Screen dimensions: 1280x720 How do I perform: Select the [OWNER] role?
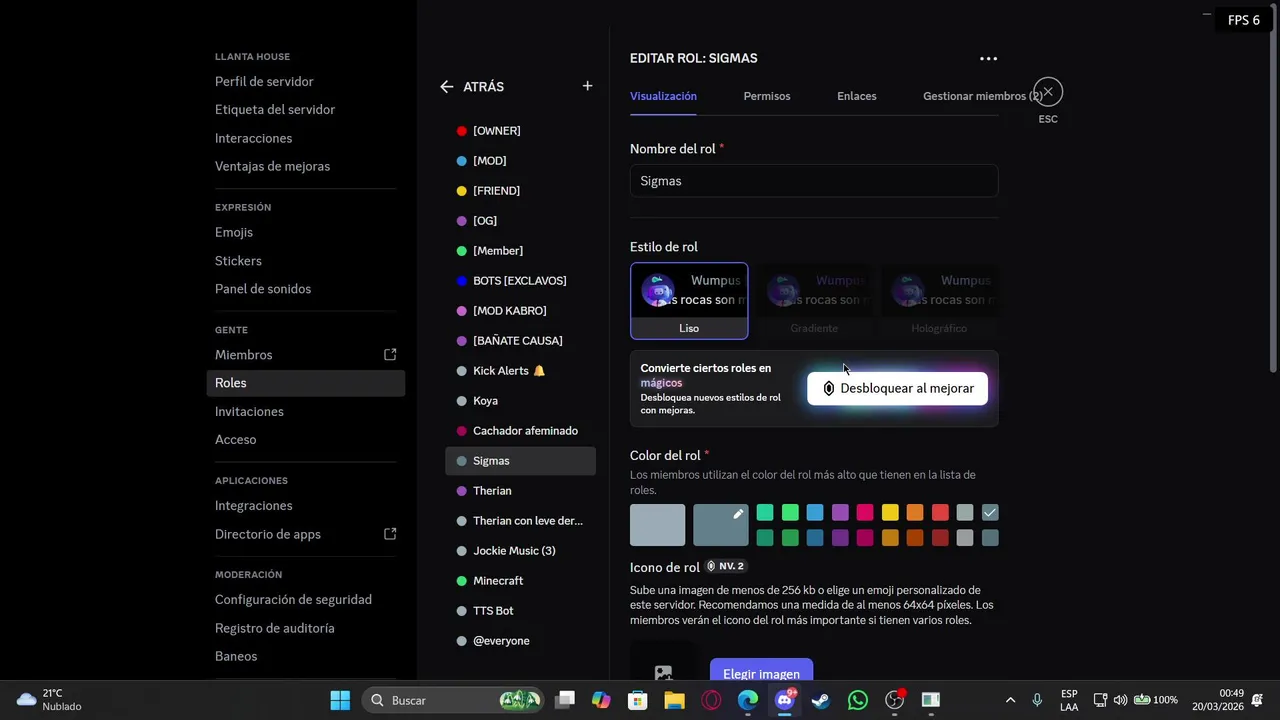(520, 131)
